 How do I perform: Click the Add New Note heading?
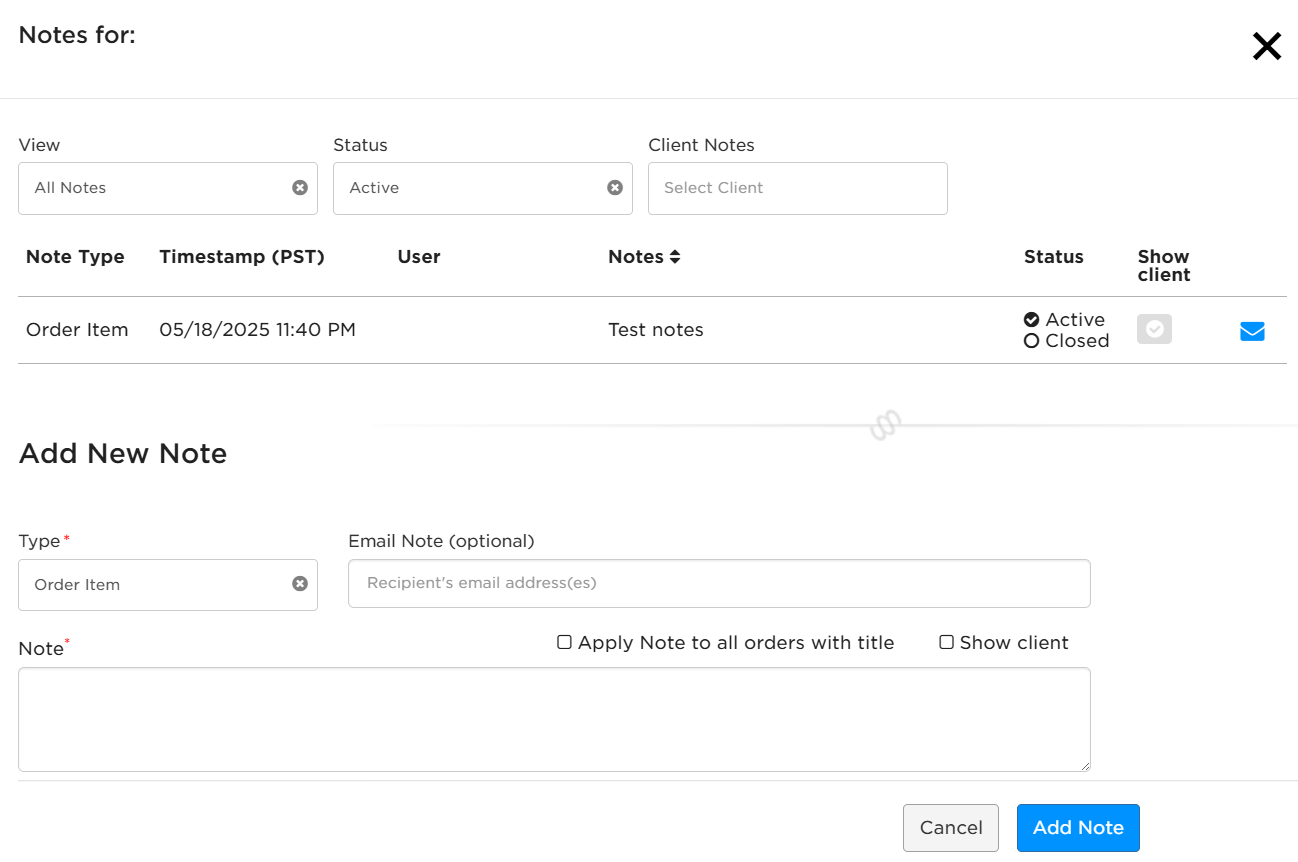point(123,454)
